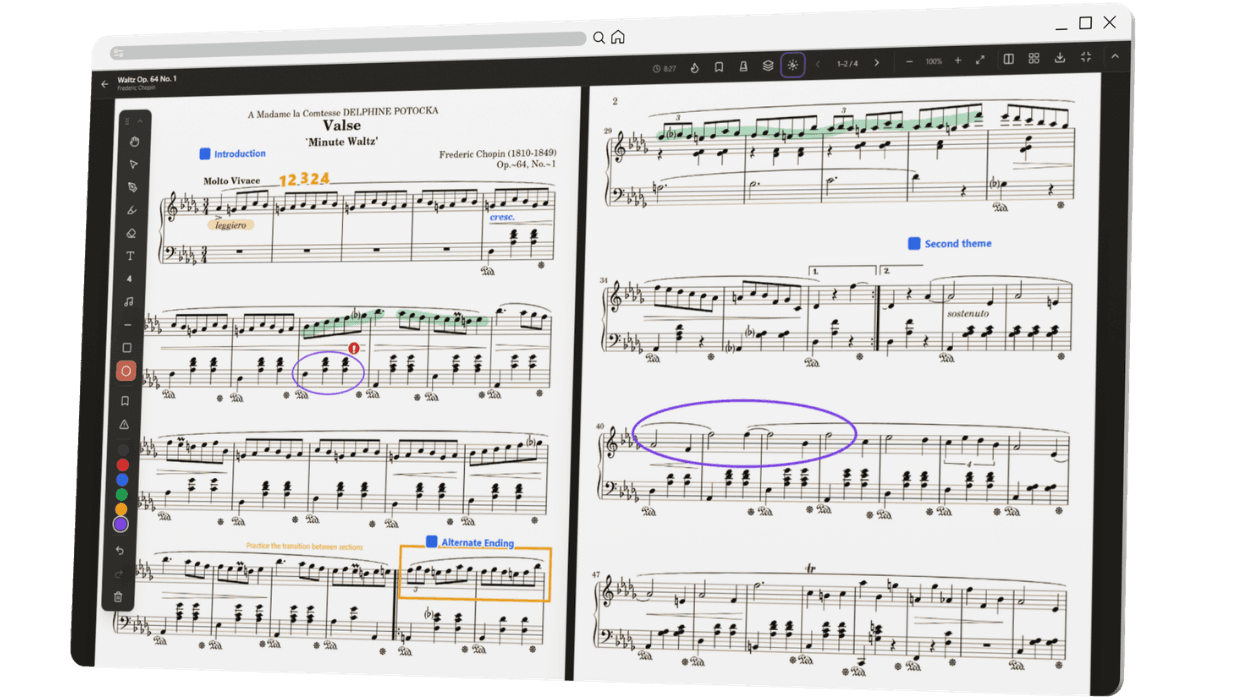The width and height of the screenshot is (1240, 697).
Task: Maximize the browser window
Action: tap(1085, 23)
